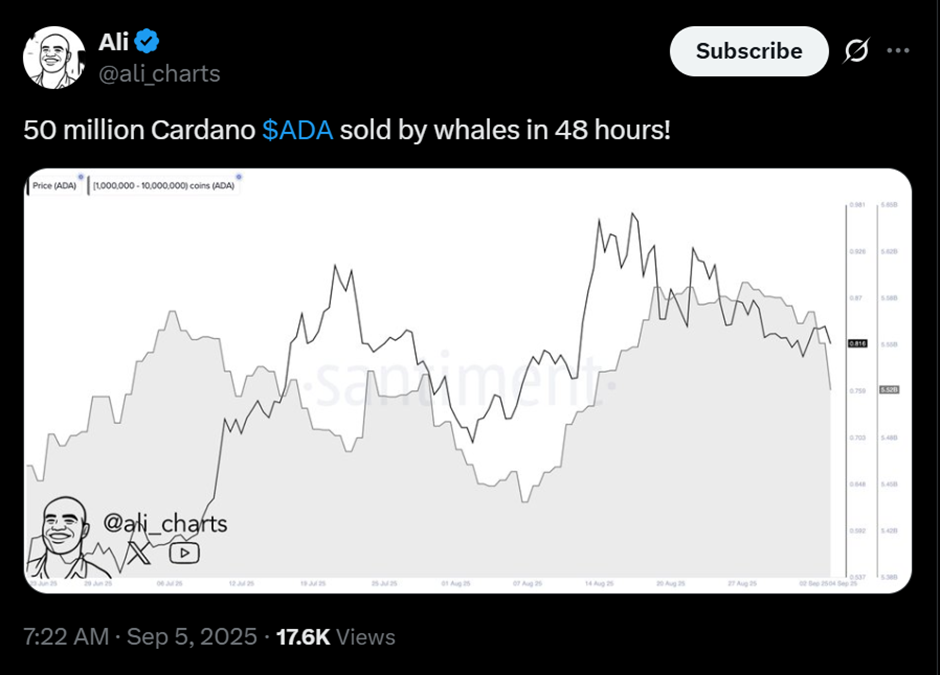Screen dimensions: 940x675
Task: Click the @ali_charts text in chart watermark
Action: pos(166,523)
